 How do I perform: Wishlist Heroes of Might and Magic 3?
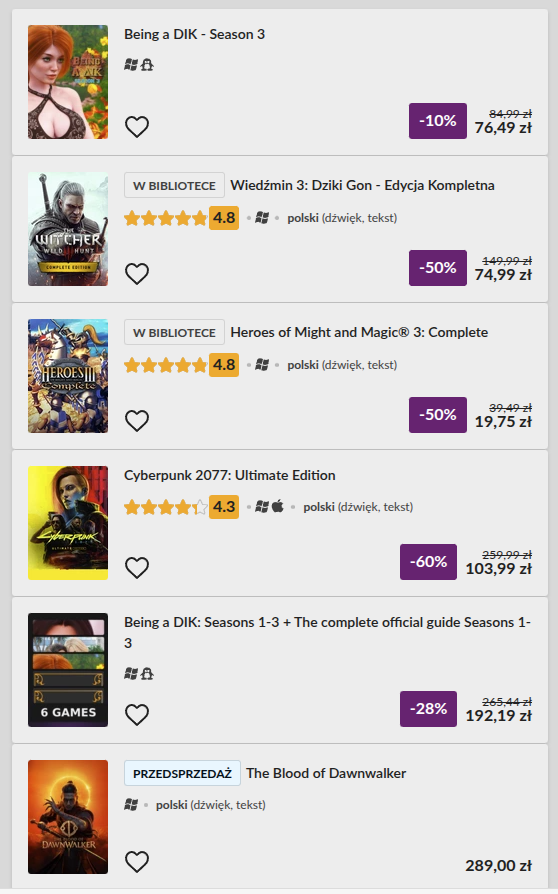pyautogui.click(x=137, y=421)
